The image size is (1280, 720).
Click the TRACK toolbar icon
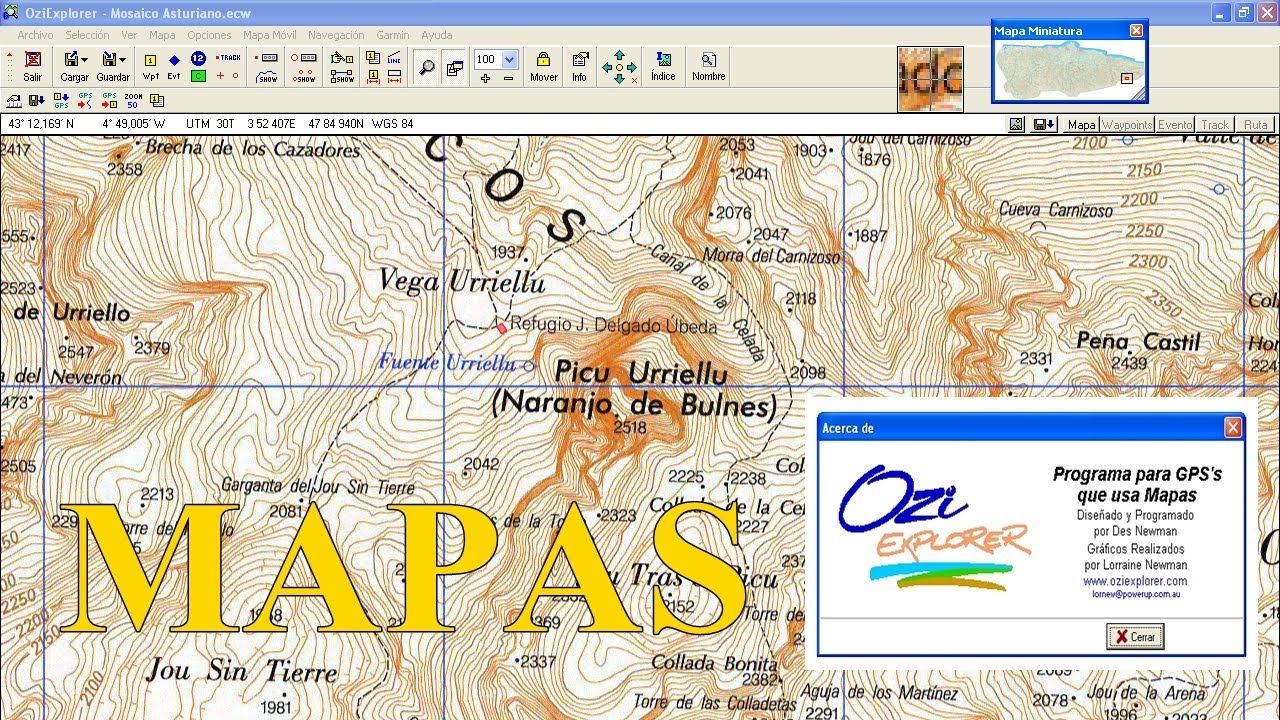229,58
